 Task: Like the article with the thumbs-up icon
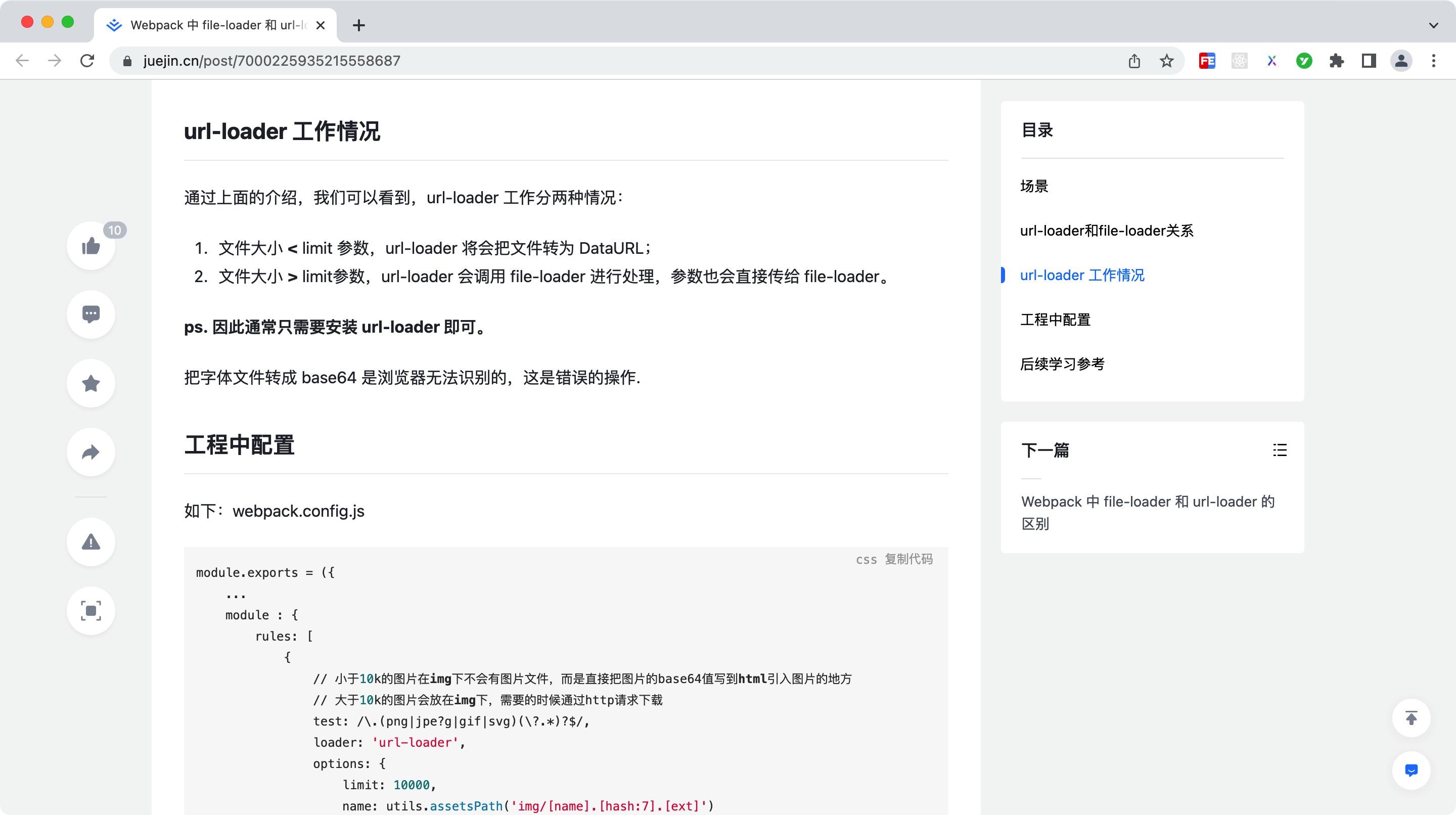[x=90, y=245]
